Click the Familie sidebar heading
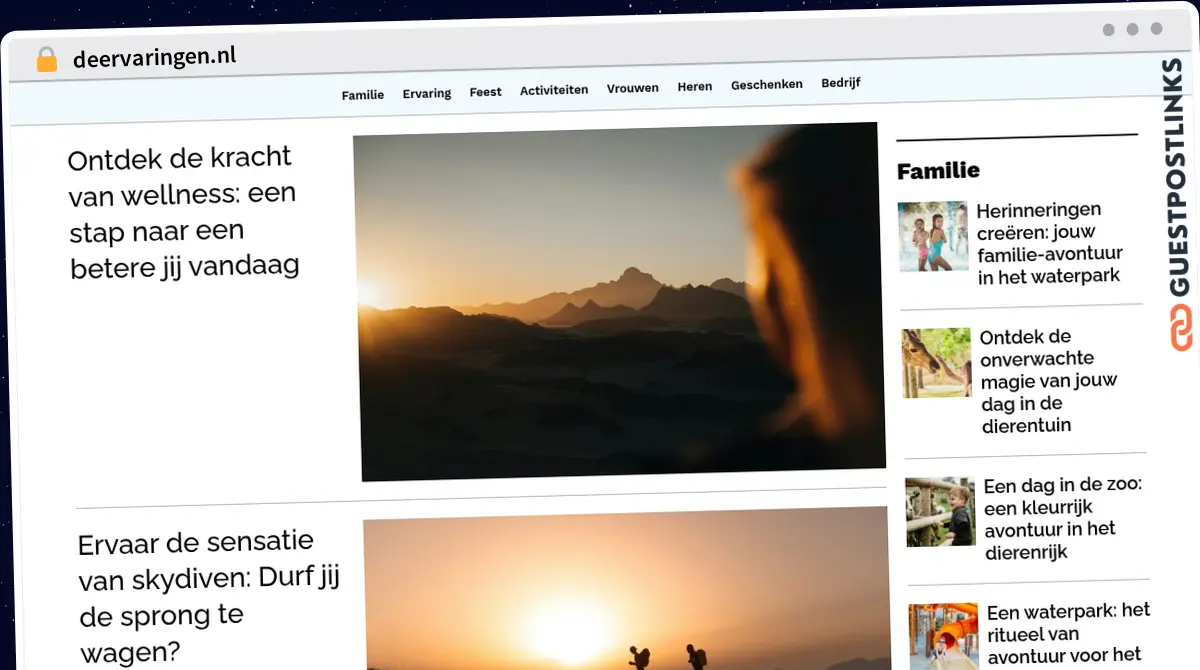The height and width of the screenshot is (670, 1200). click(x=938, y=171)
